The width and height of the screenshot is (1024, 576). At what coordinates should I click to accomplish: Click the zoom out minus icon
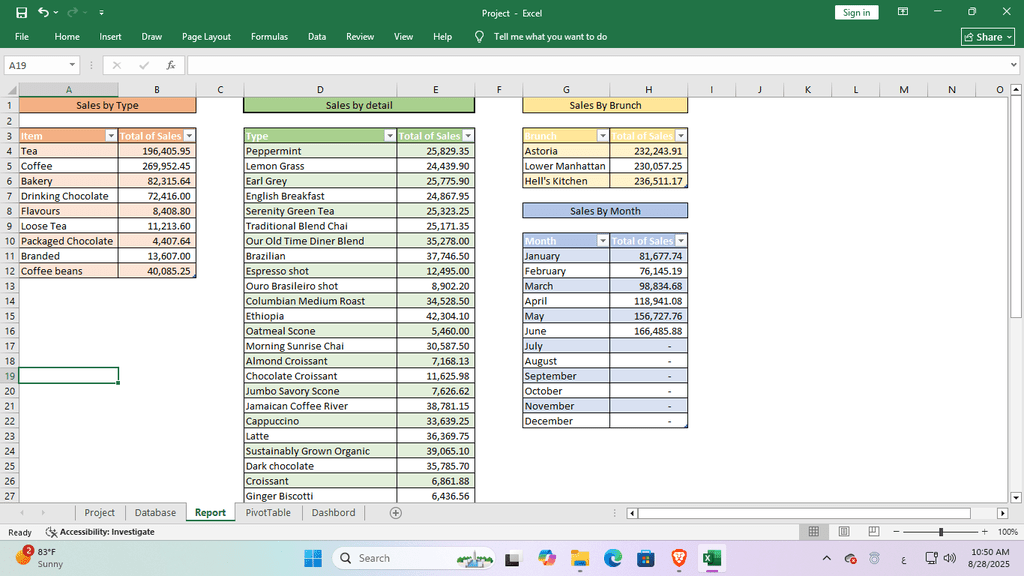pyautogui.click(x=896, y=532)
